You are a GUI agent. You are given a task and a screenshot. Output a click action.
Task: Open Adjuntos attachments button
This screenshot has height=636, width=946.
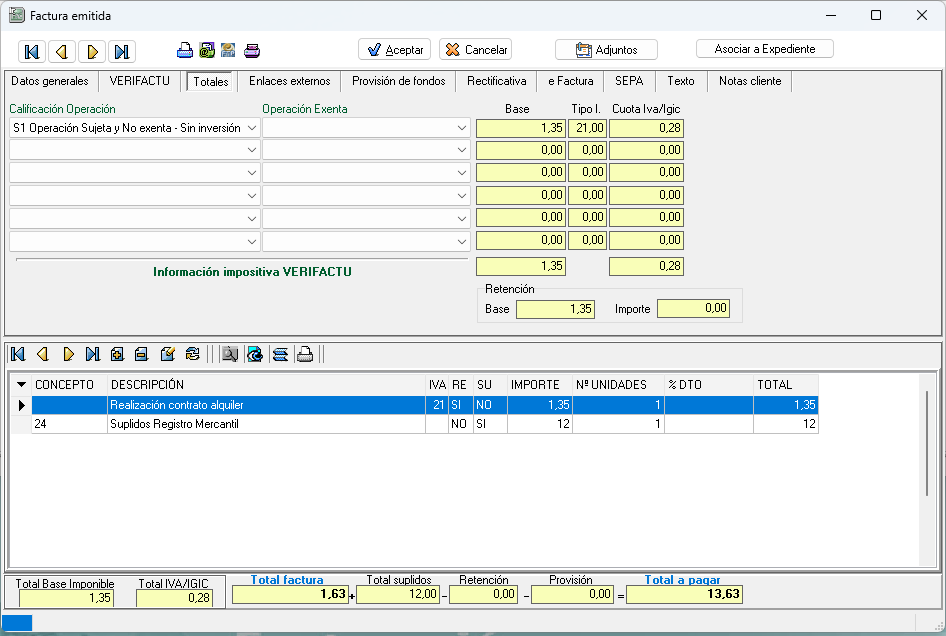point(606,50)
